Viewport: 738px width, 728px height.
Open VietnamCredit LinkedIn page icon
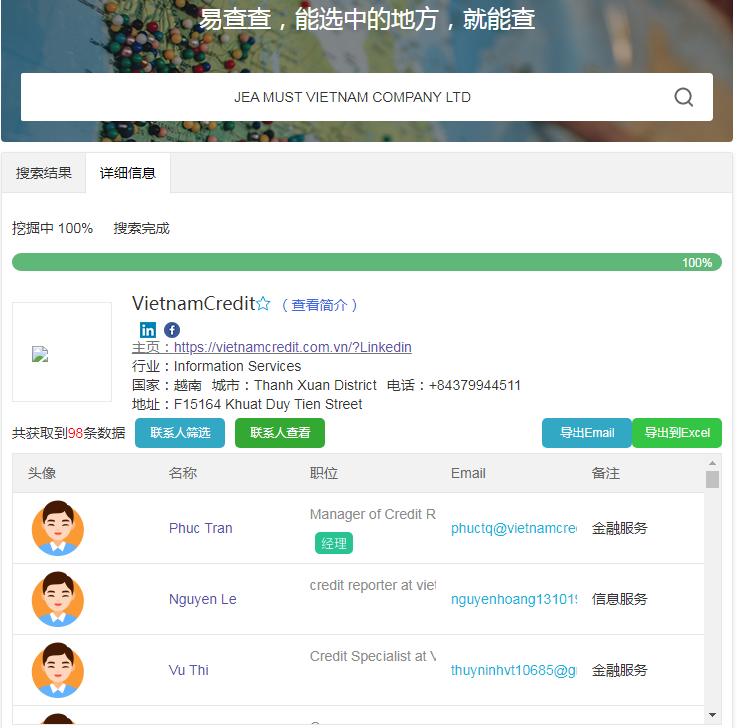pyautogui.click(x=148, y=330)
